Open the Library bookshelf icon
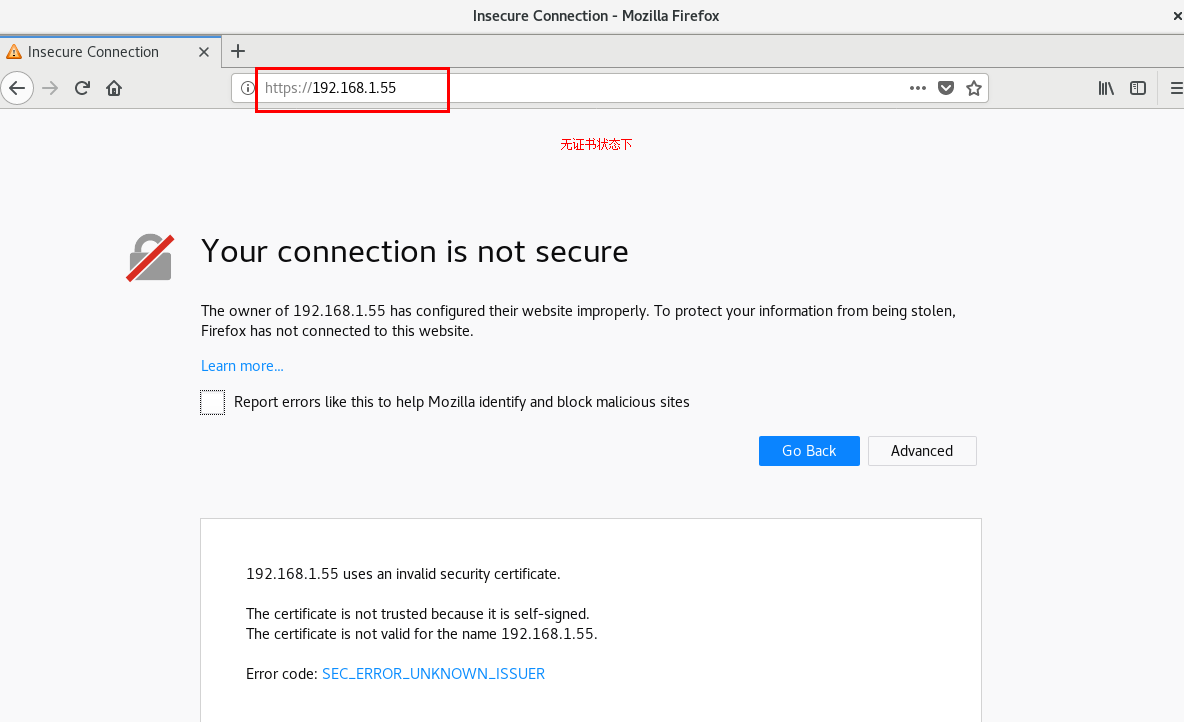The height and width of the screenshot is (722, 1184). pyautogui.click(x=1106, y=88)
